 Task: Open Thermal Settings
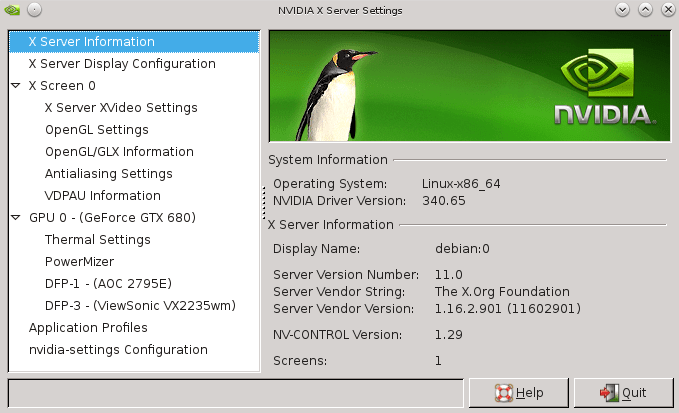click(98, 240)
